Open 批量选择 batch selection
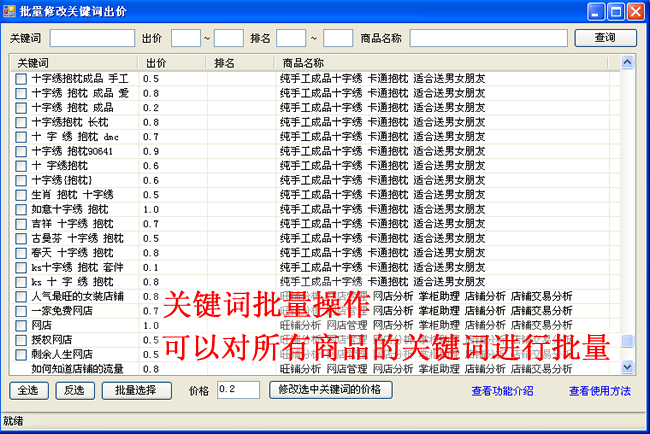650x434 pixels. pos(135,390)
